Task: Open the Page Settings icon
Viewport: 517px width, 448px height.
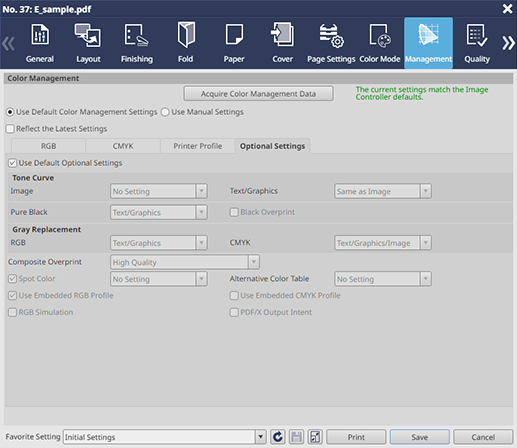Action: coord(331,43)
